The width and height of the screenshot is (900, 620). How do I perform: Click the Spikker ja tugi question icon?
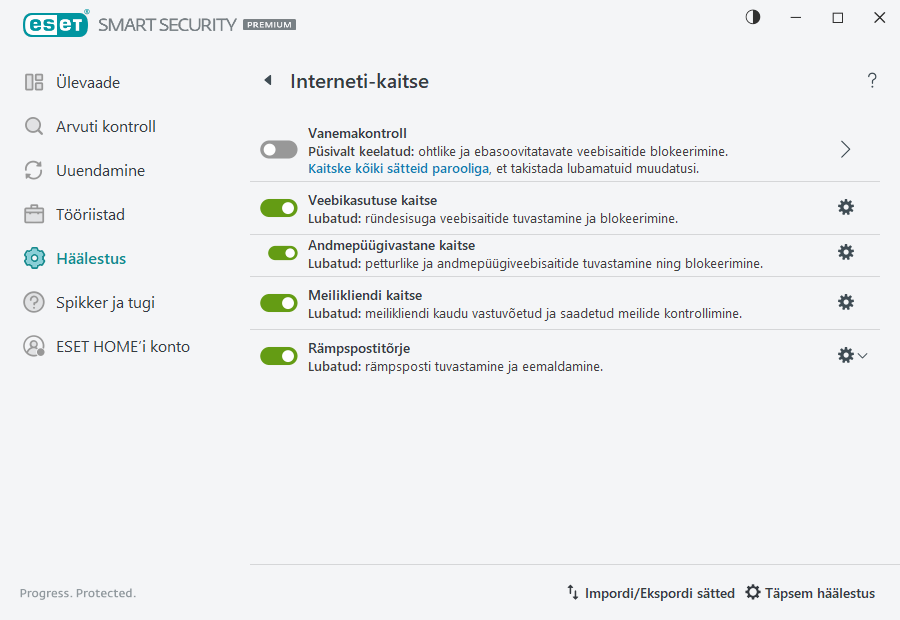34,302
